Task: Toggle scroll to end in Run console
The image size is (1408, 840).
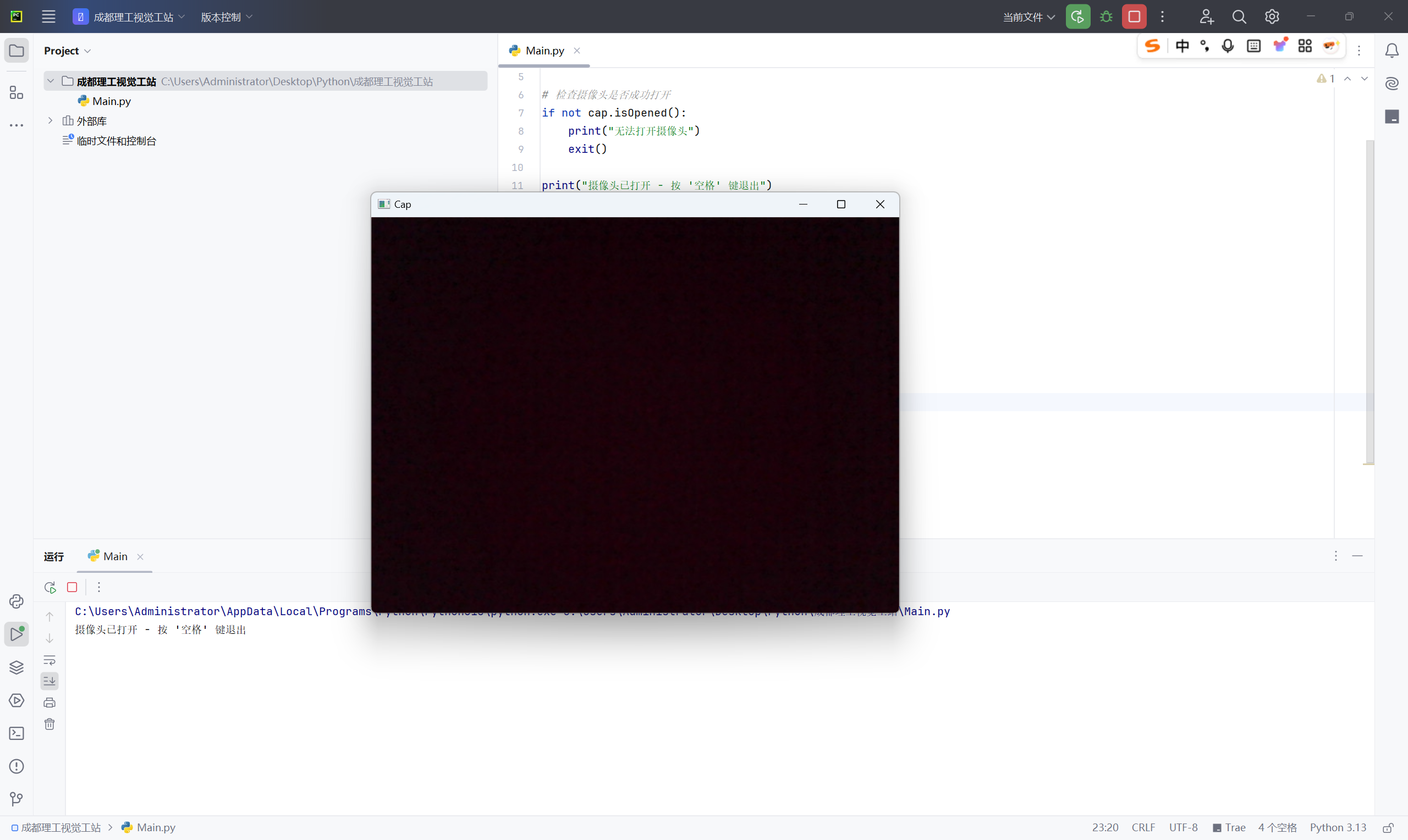Action: (x=50, y=681)
